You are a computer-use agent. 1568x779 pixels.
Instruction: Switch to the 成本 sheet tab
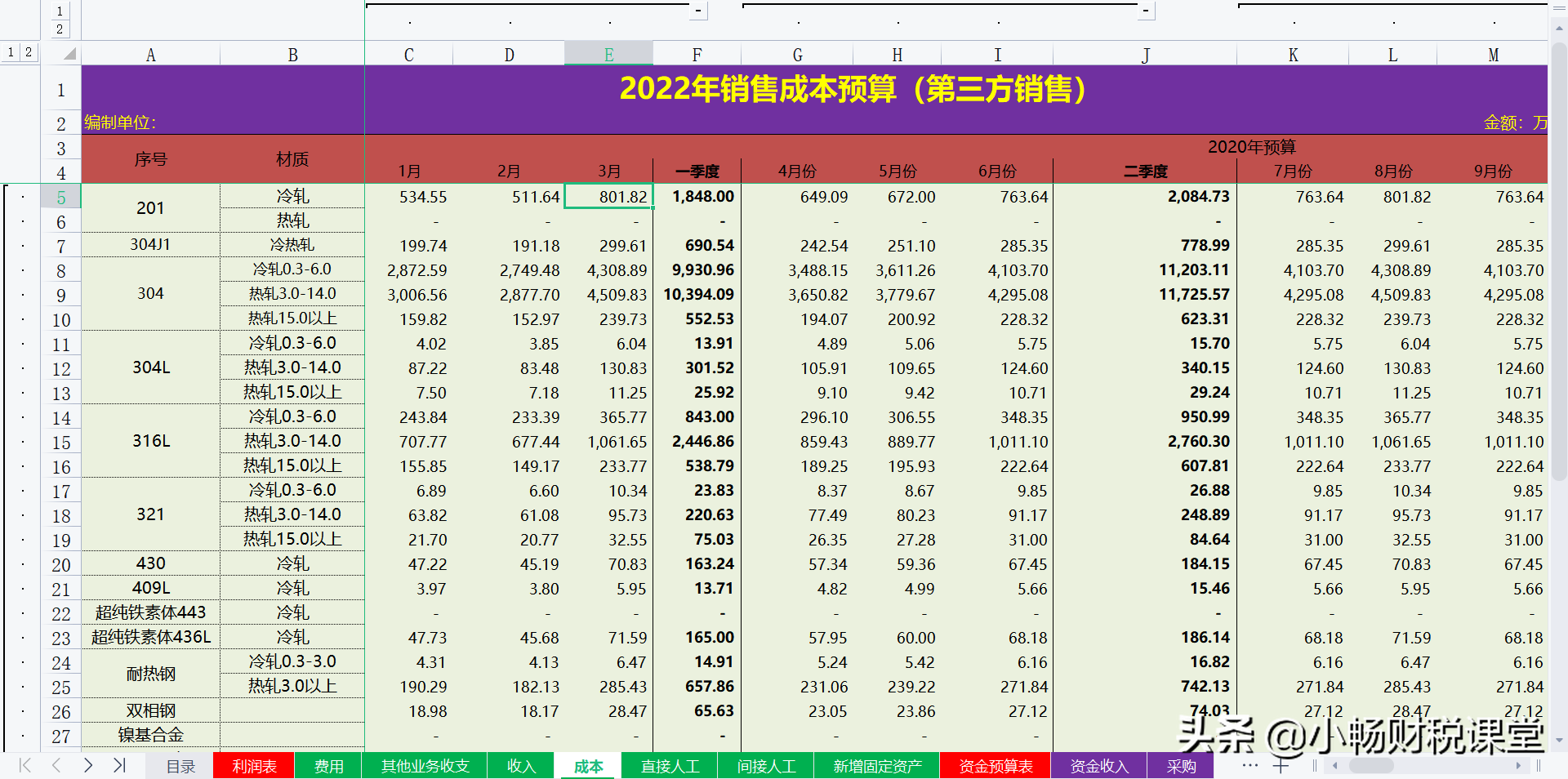coord(587,766)
